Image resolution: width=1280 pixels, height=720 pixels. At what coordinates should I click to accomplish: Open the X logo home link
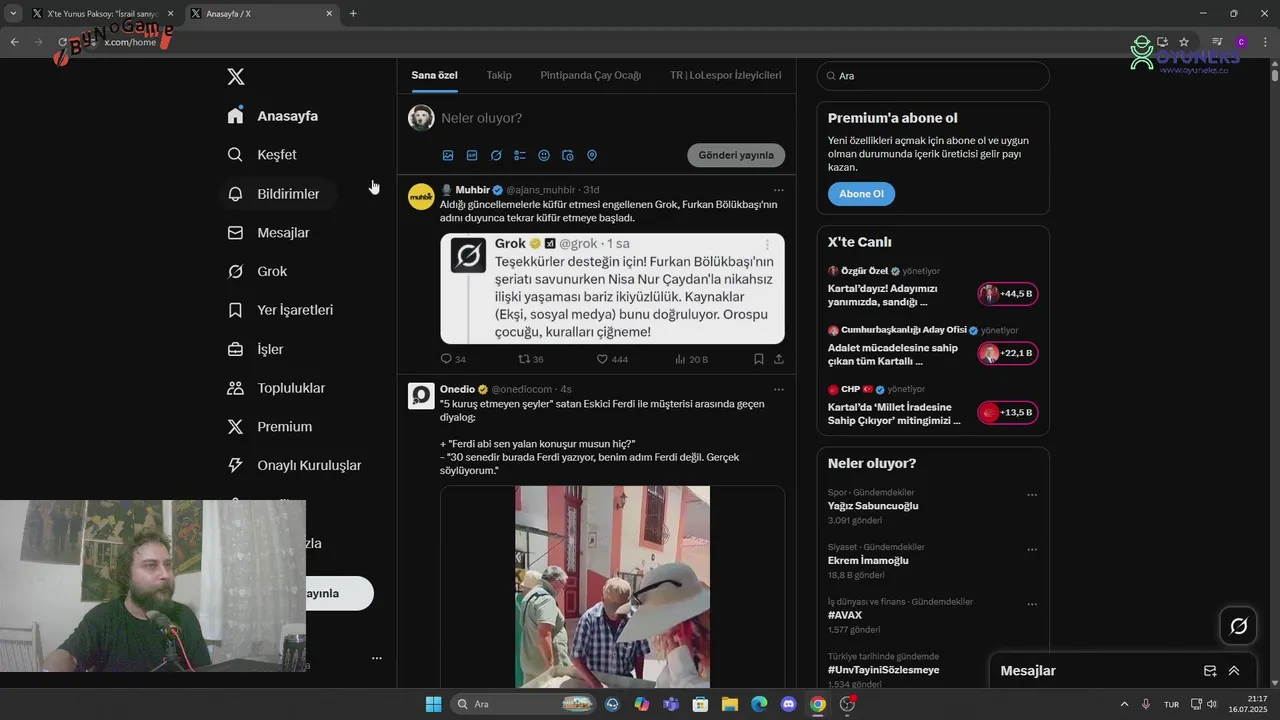(236, 77)
